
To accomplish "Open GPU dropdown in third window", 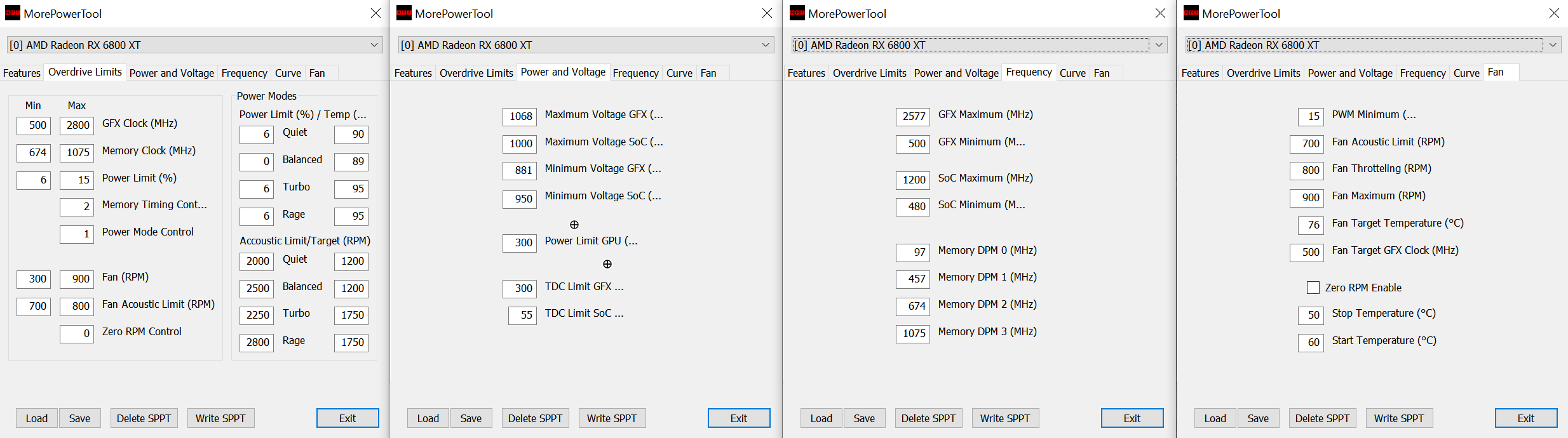I will pyautogui.click(x=979, y=45).
